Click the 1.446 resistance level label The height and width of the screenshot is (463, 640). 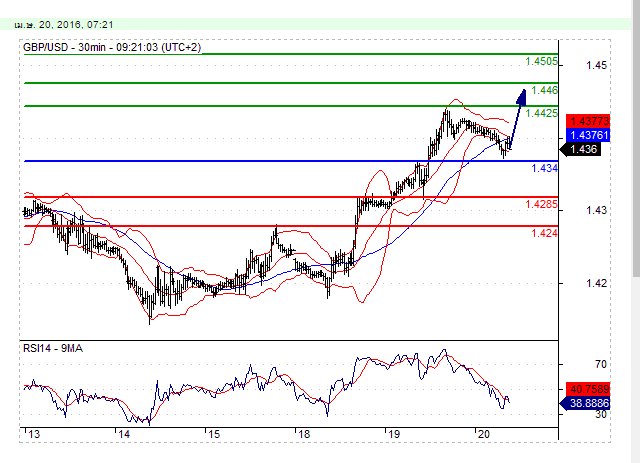tap(544, 90)
